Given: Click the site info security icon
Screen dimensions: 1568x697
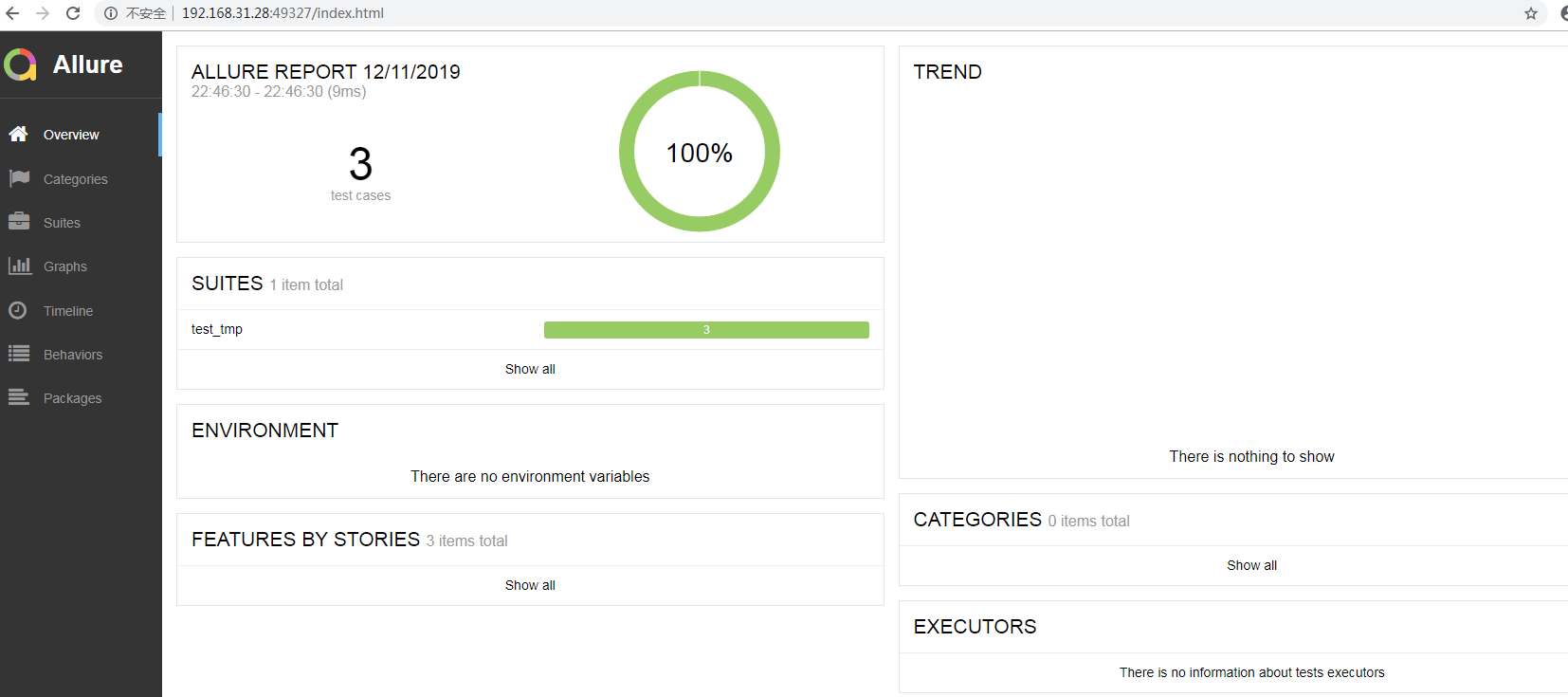Looking at the screenshot, I should 111,13.
